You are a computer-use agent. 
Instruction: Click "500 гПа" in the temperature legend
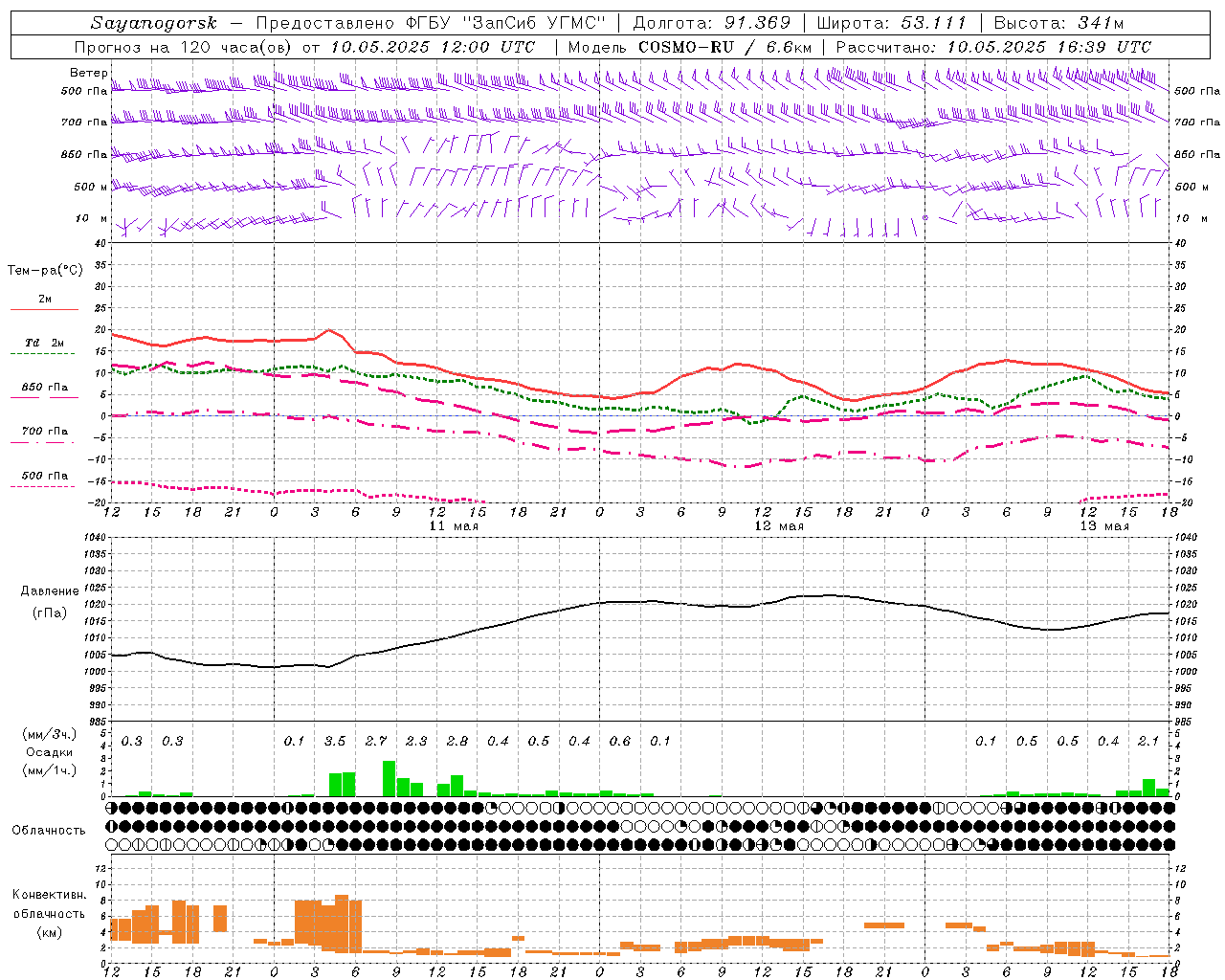(45, 476)
